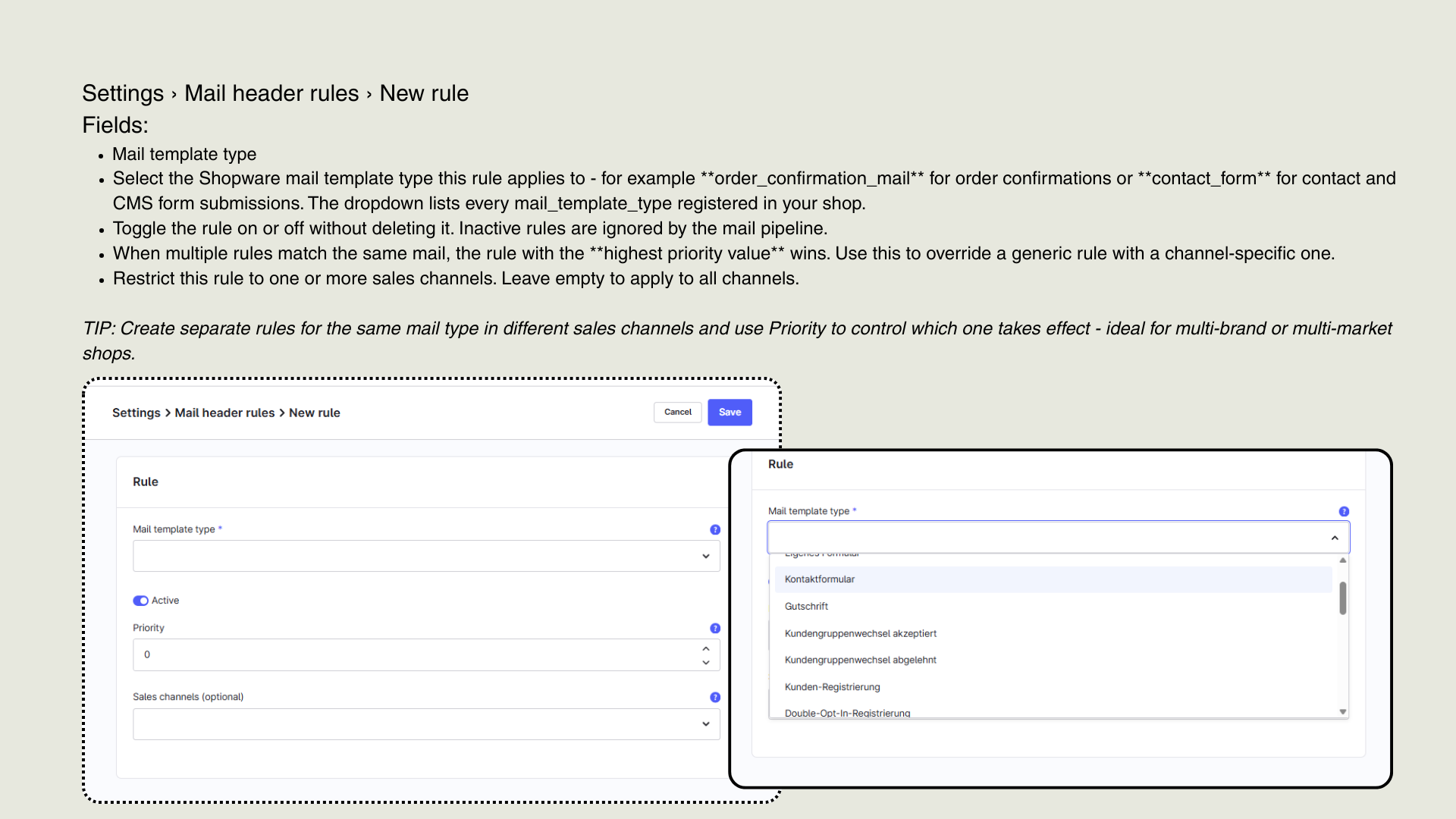The width and height of the screenshot is (1456, 819).
Task: Click the dropdown list scrollbar thumb
Action: point(1343,598)
